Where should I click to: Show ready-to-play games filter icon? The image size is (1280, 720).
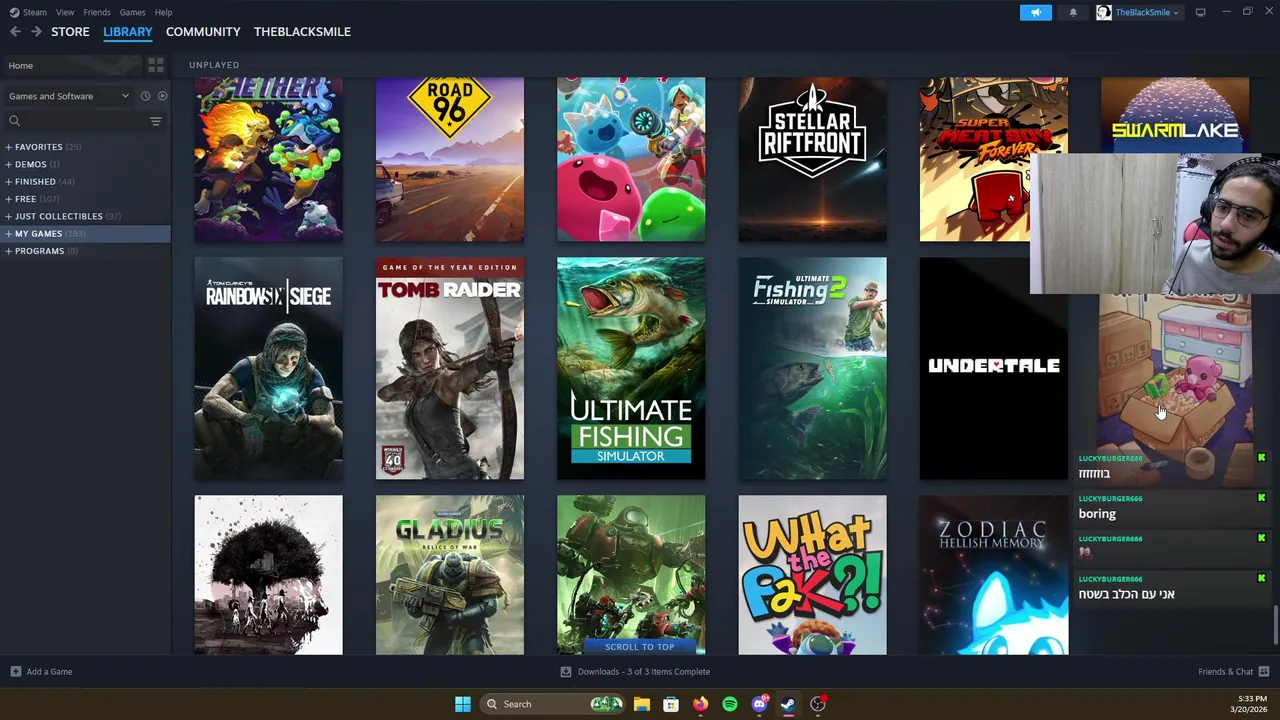[x=162, y=96]
